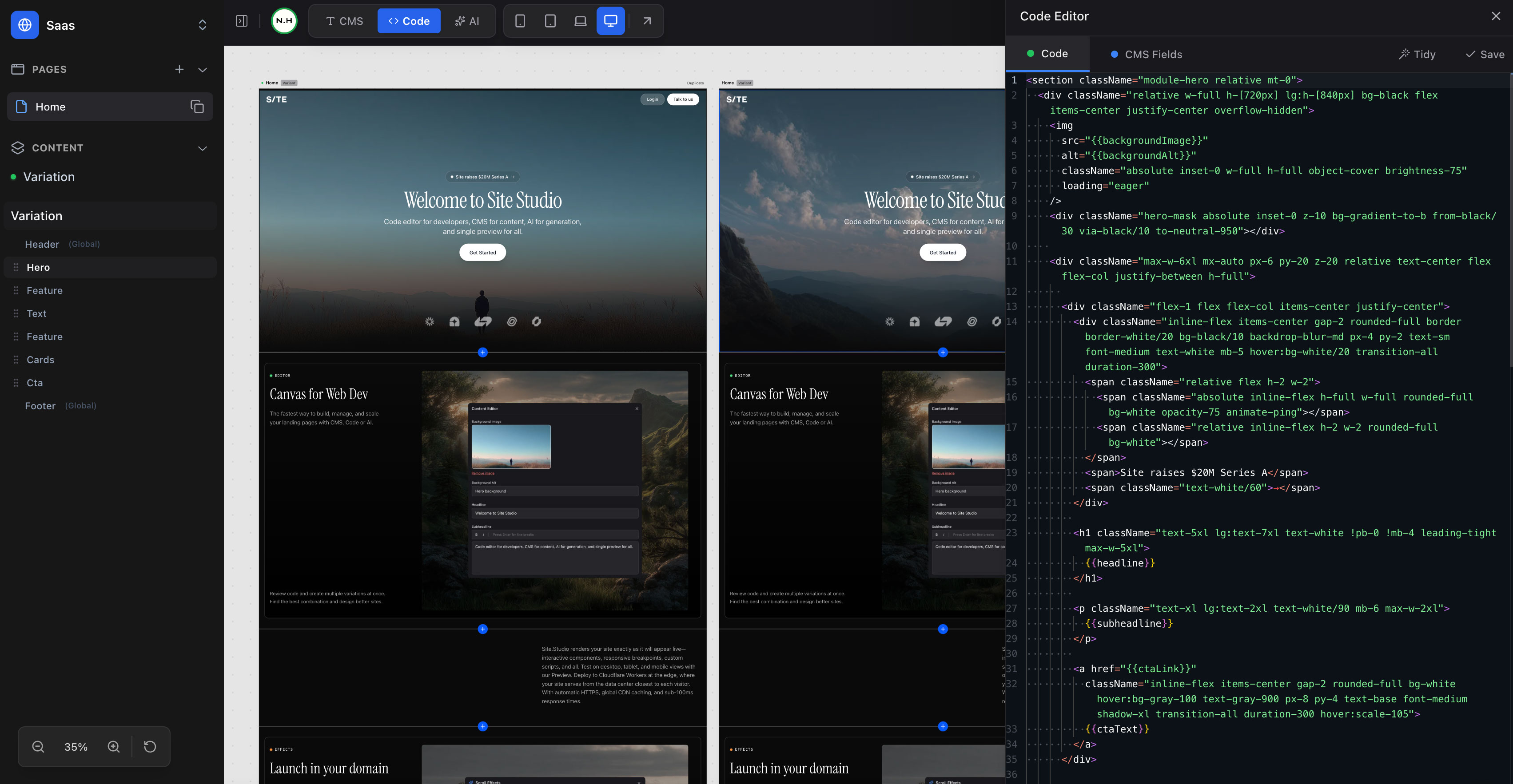The width and height of the screenshot is (1513, 784).
Task: Switch to CMS mode
Action: pyautogui.click(x=345, y=21)
